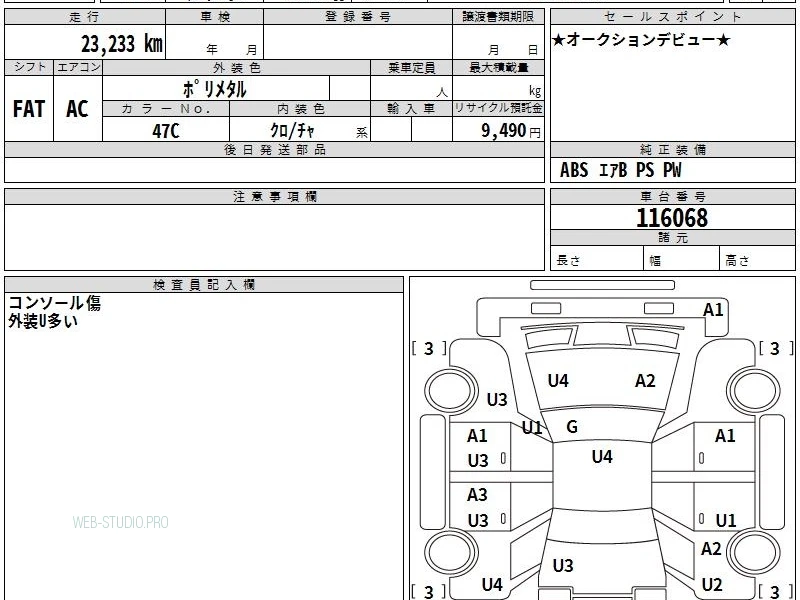800x600 pixels.
Task: Click the inspector note 外装U多い
Action: click(43, 321)
